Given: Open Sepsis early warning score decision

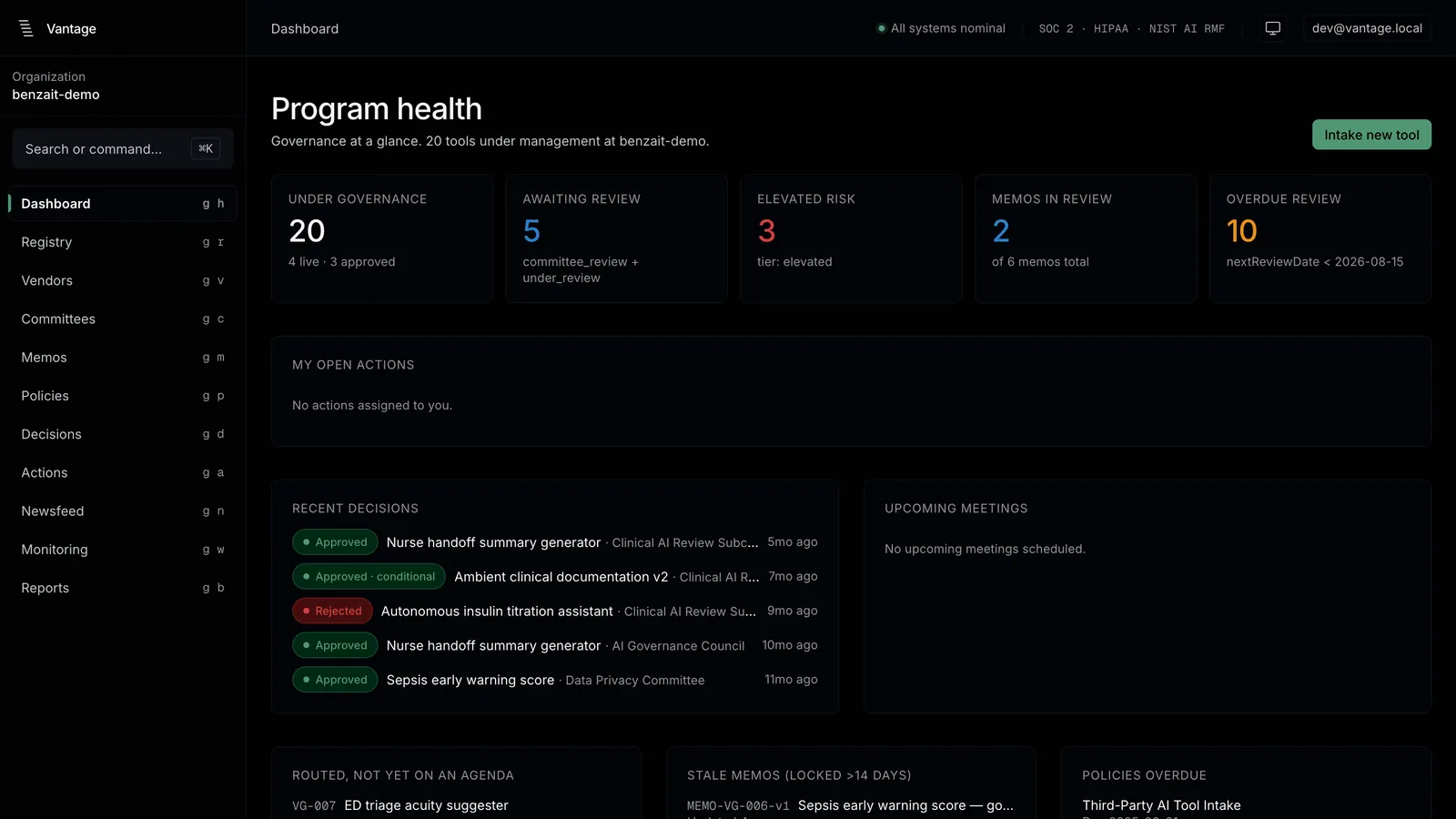Looking at the screenshot, I should click(x=555, y=680).
